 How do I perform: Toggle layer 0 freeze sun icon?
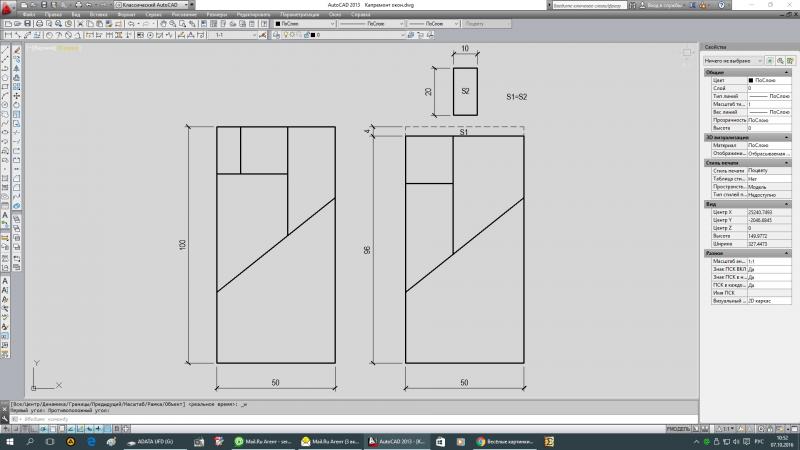293,35
